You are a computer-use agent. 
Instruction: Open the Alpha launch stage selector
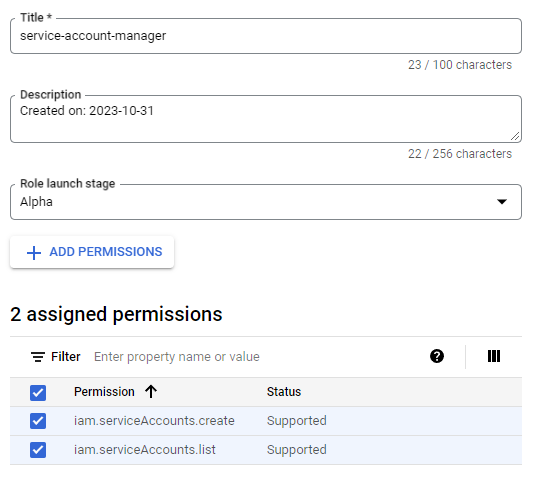[x=266, y=202]
